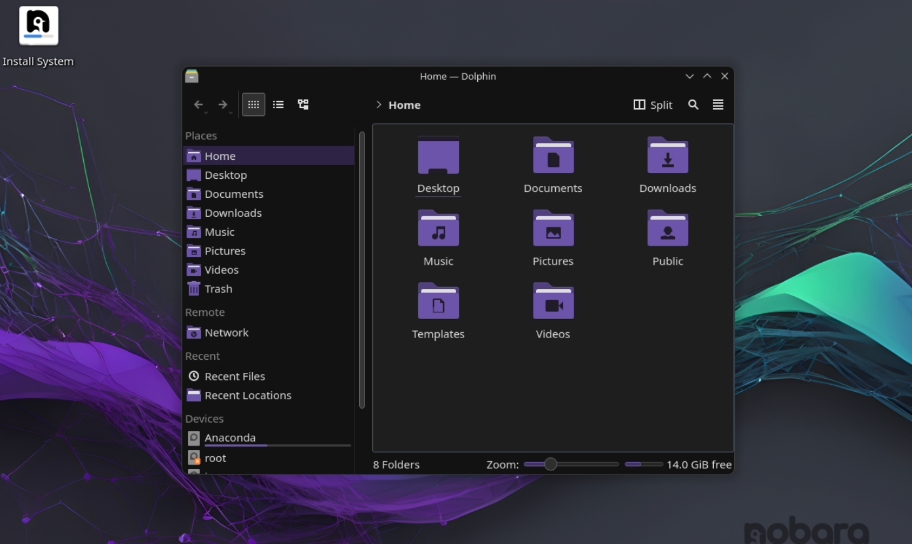Click the Forward navigation arrow
Viewport: 912px width, 544px height.
tap(223, 105)
